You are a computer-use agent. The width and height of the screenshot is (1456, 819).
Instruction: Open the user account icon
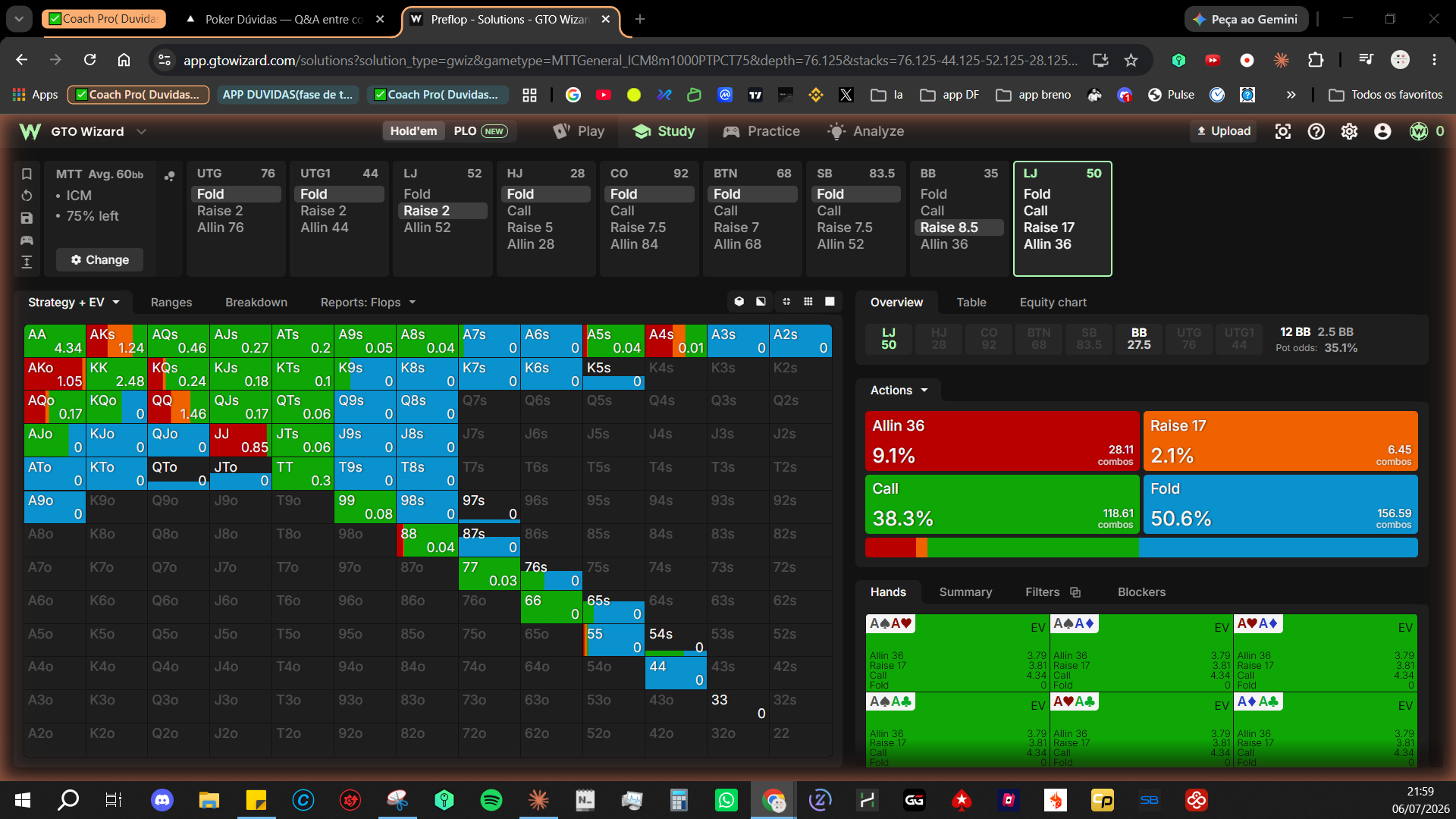pyautogui.click(x=1382, y=131)
